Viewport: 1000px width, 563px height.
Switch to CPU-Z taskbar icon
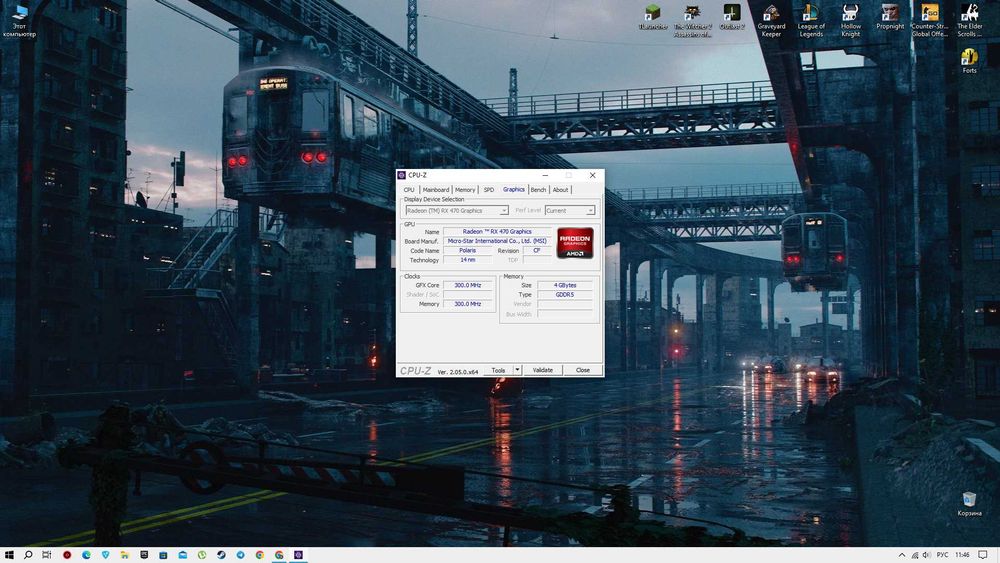(x=298, y=555)
